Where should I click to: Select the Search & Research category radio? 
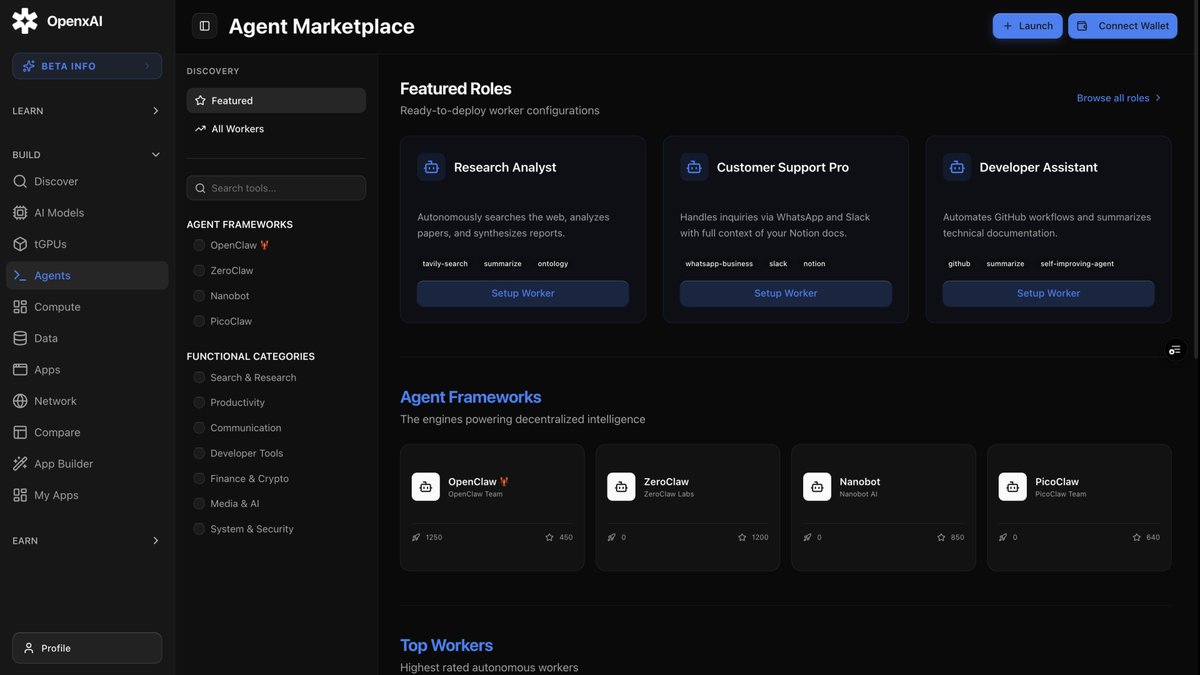pos(199,377)
